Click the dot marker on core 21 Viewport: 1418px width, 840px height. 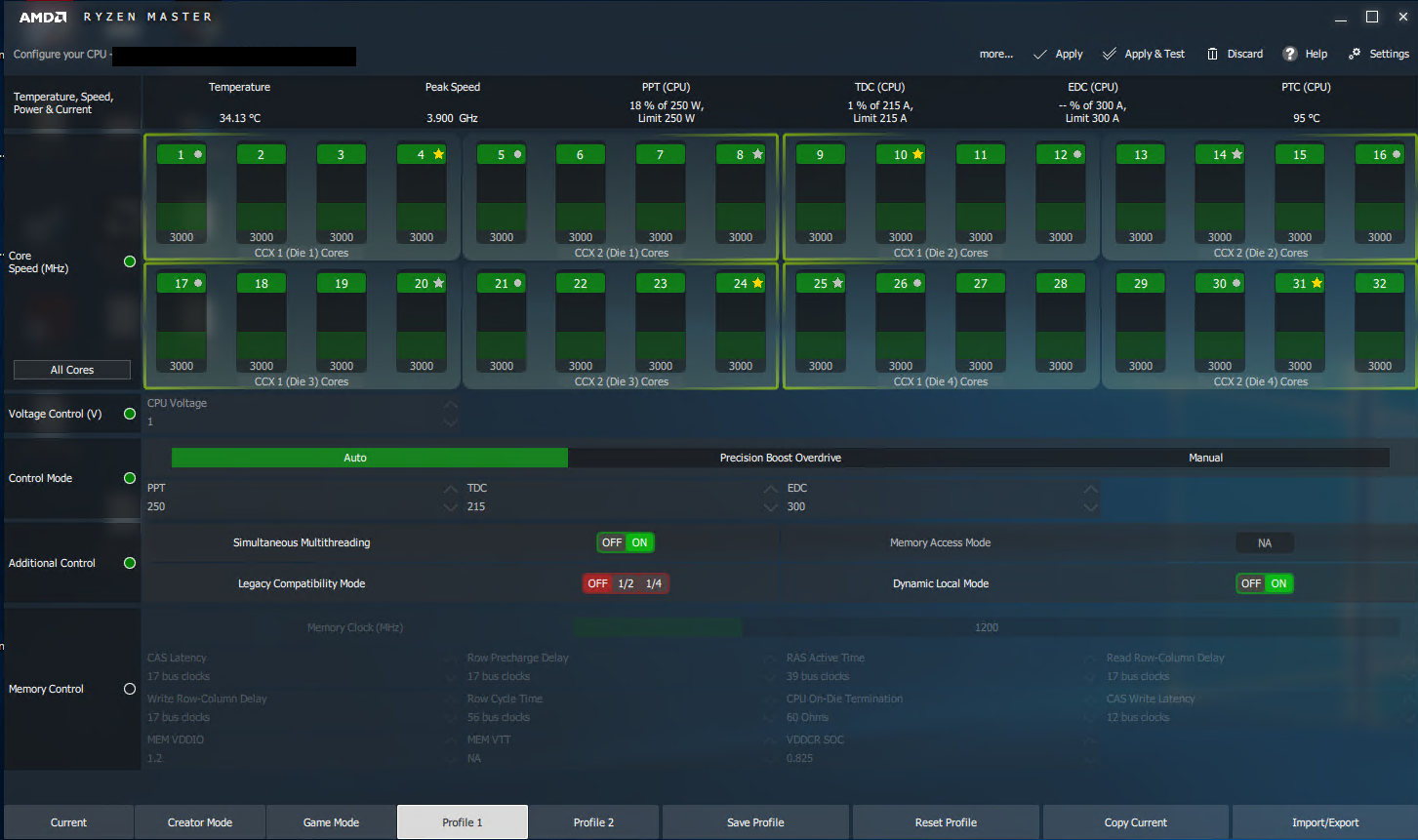[x=517, y=283]
